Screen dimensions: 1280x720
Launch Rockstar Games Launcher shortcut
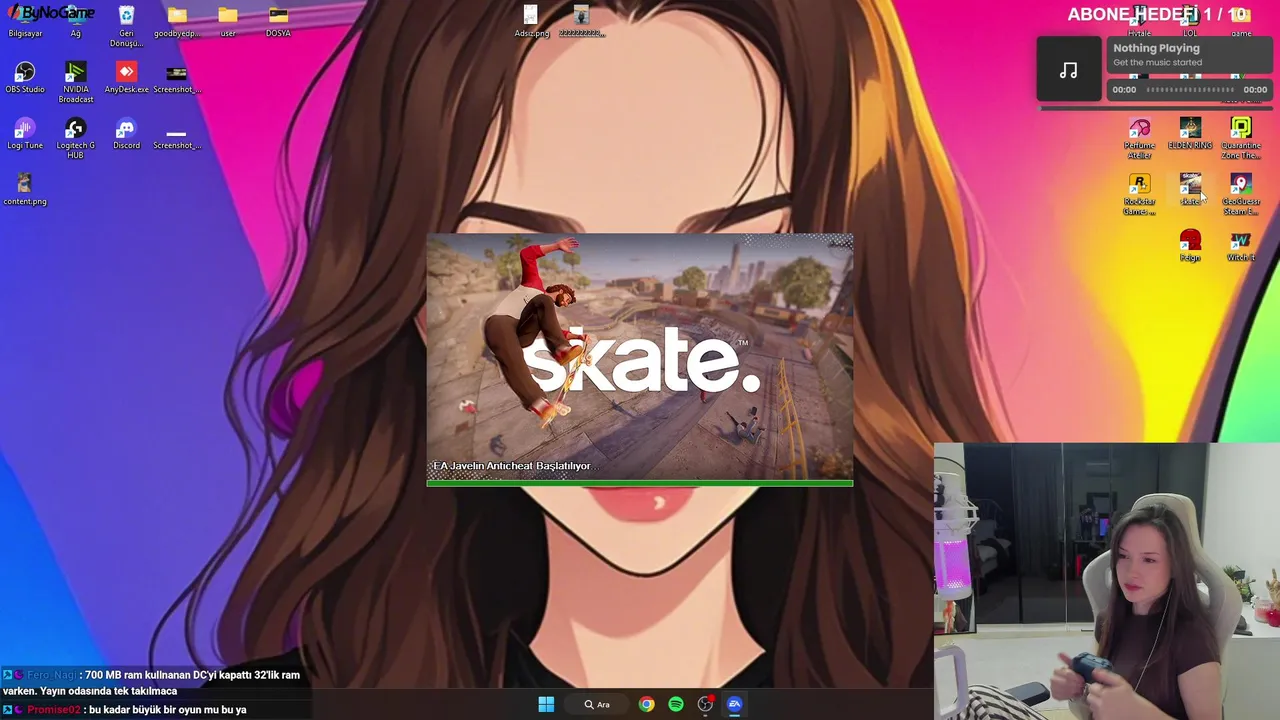click(1139, 194)
